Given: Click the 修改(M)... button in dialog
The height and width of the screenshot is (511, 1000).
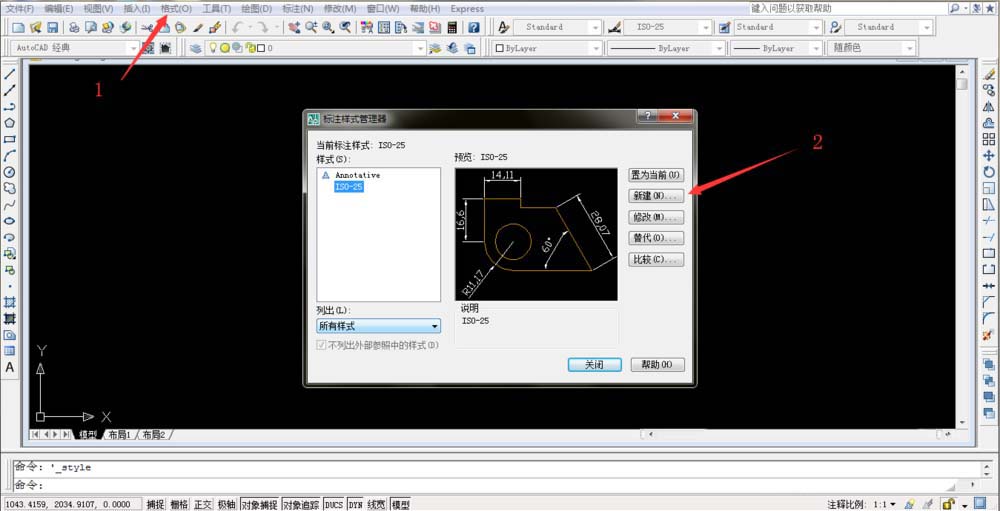Looking at the screenshot, I should (656, 217).
